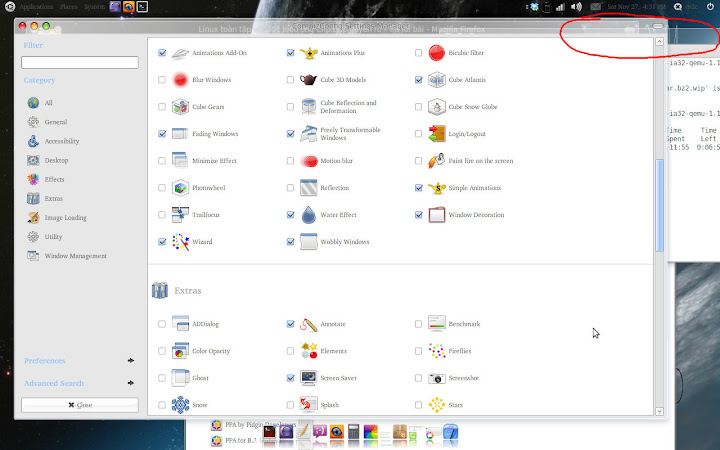Click the Fireflies dotted icon
Image resolution: width=720 pixels, height=450 pixels.
437,351
